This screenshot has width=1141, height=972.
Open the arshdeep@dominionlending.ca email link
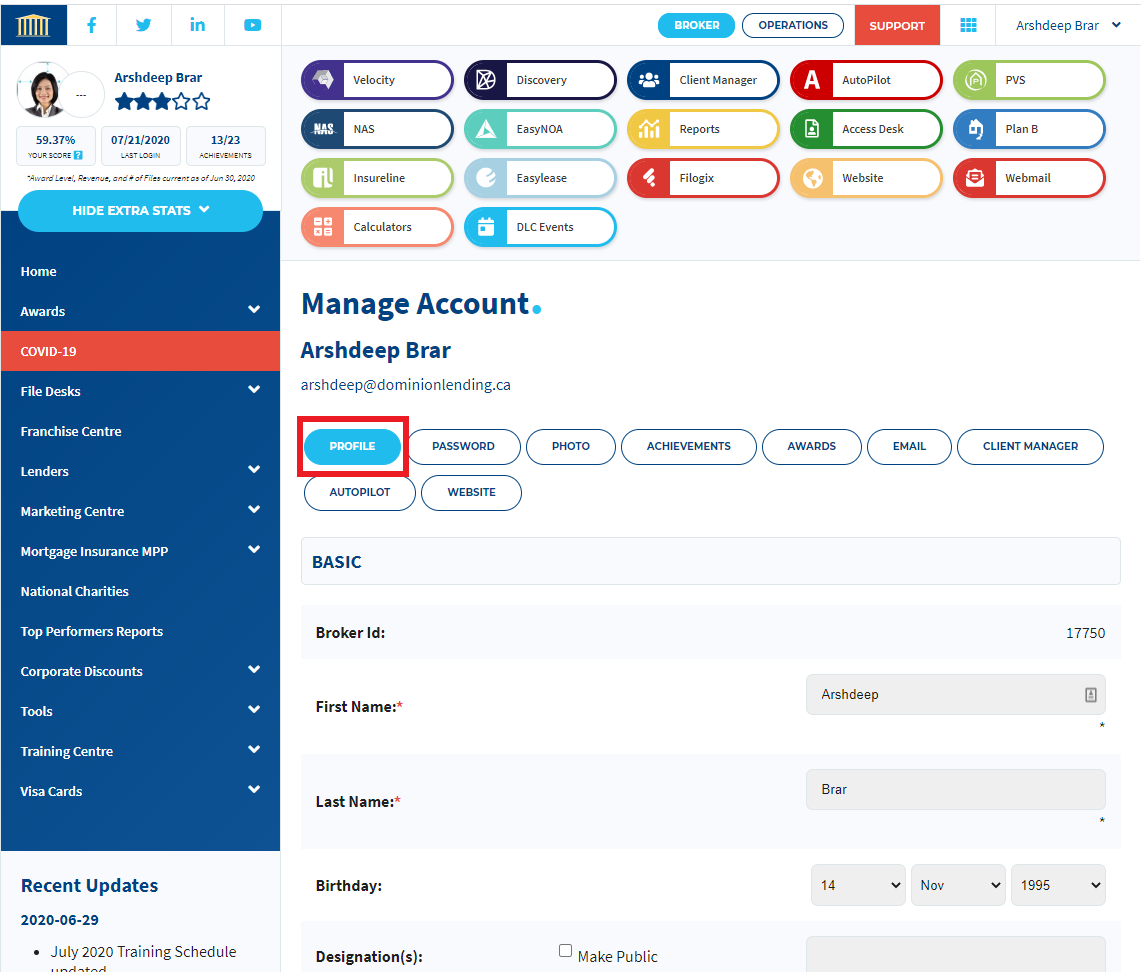click(404, 384)
